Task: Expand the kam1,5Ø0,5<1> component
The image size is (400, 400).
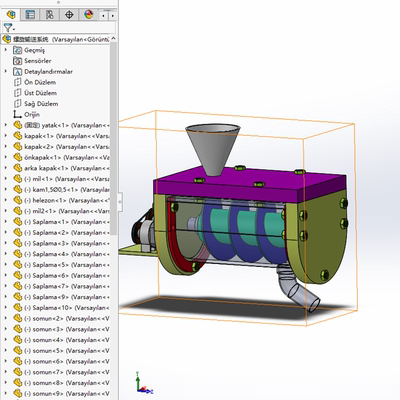Action: (x=5, y=189)
